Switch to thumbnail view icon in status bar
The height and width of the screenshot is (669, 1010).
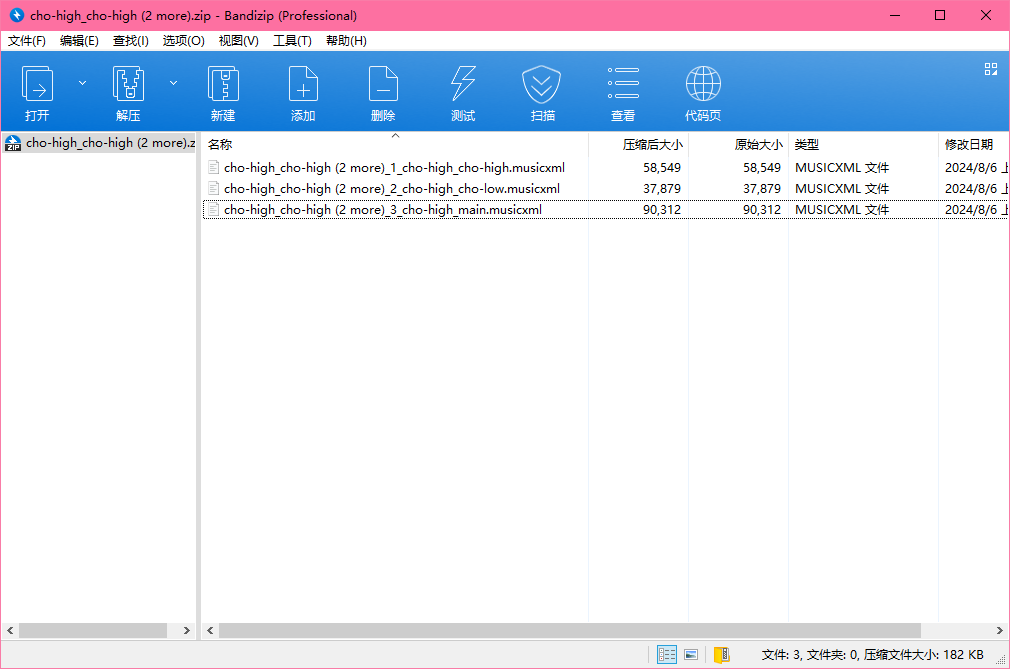pyautogui.click(x=691, y=655)
